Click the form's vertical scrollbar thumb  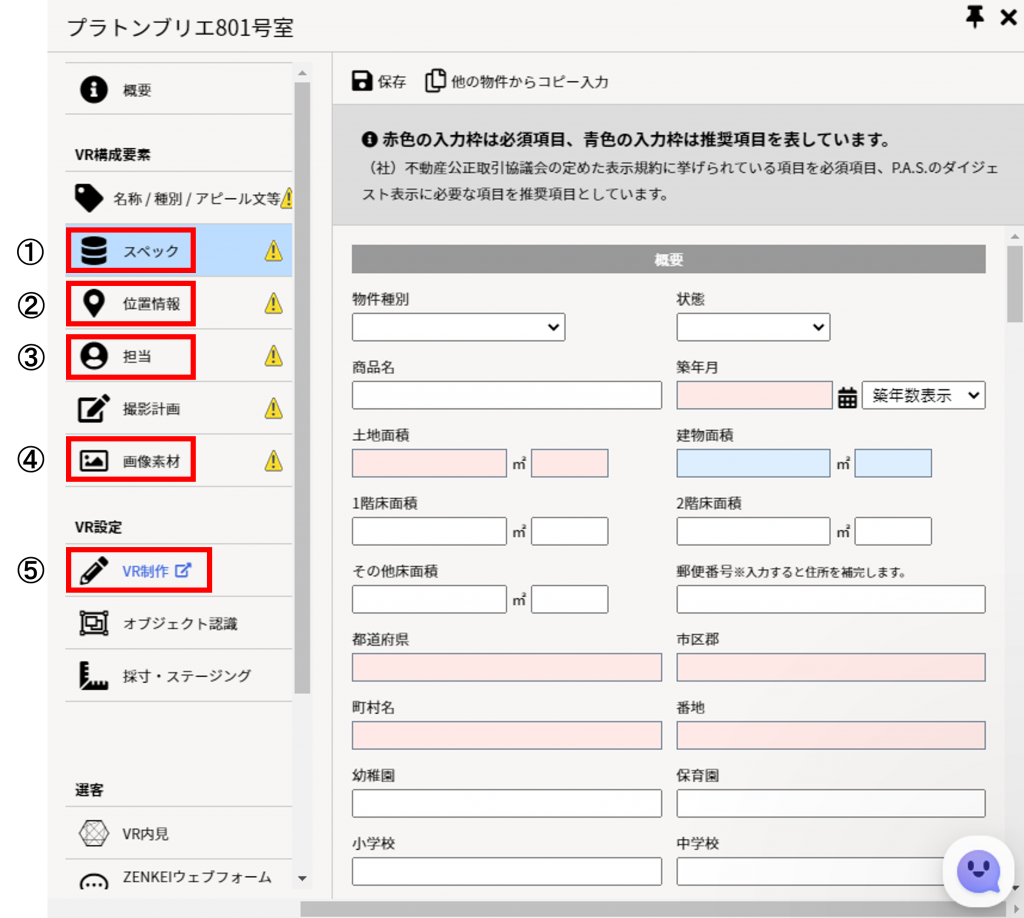point(1015,283)
